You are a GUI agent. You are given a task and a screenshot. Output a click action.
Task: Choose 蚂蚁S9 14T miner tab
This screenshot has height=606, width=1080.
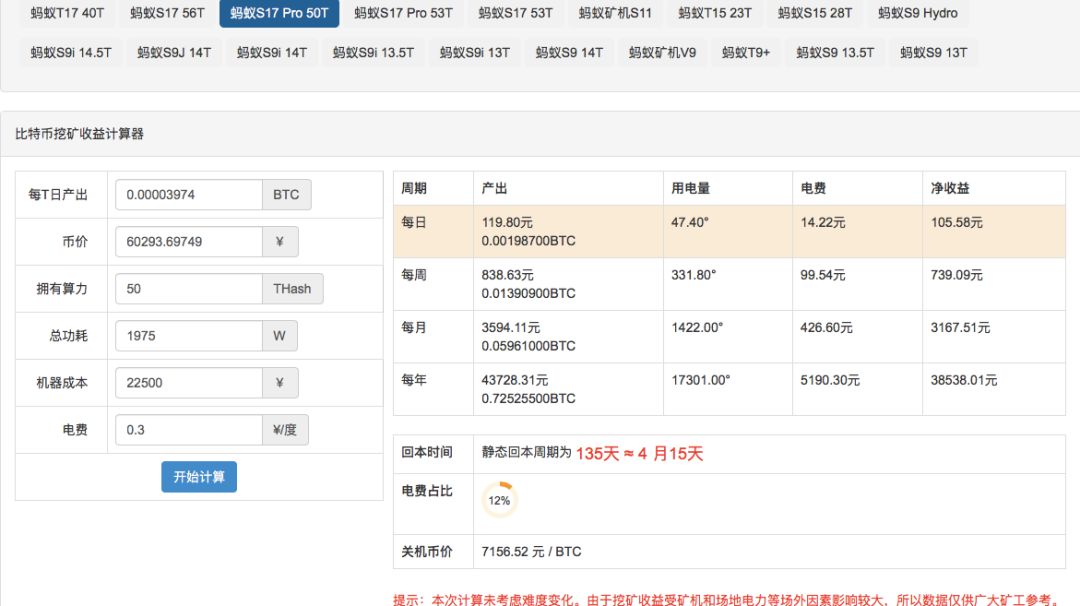[569, 52]
